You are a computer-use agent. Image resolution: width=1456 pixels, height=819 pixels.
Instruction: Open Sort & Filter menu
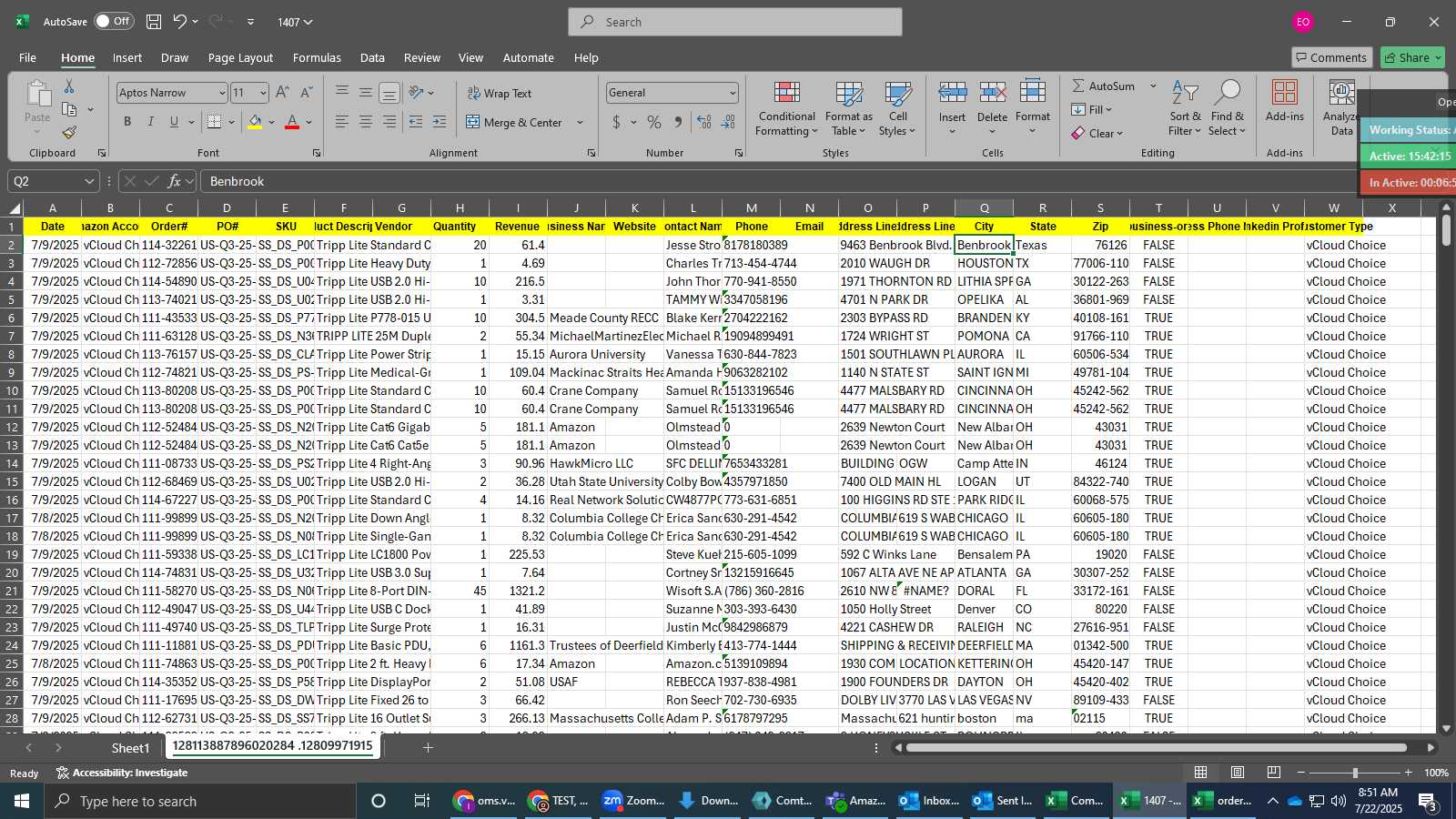[1185, 108]
